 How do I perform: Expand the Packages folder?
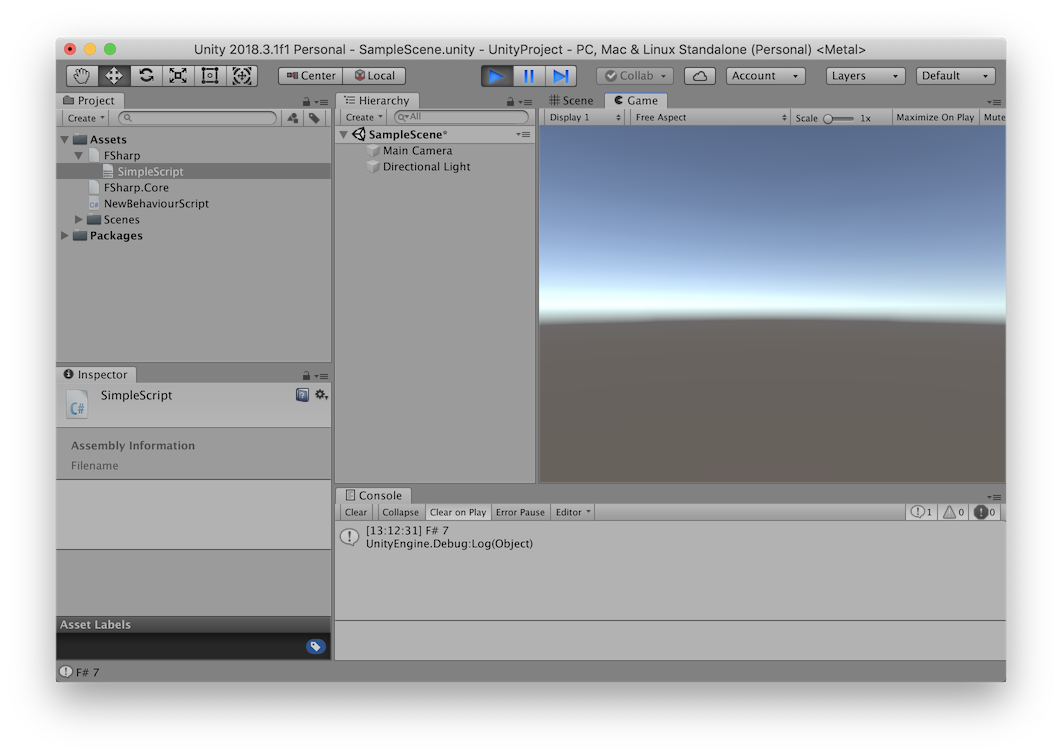(65, 236)
